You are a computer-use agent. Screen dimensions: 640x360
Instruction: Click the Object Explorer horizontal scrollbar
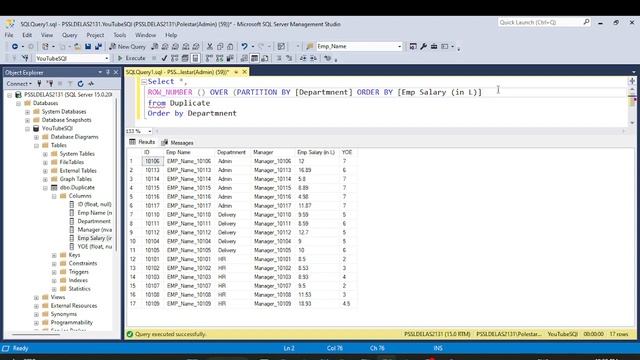click(37, 335)
